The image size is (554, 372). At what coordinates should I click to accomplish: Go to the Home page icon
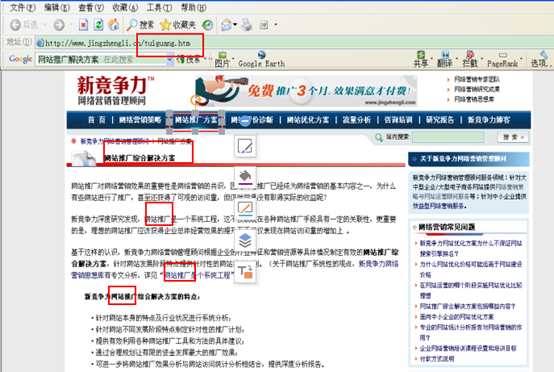pyautogui.click(x=113, y=24)
